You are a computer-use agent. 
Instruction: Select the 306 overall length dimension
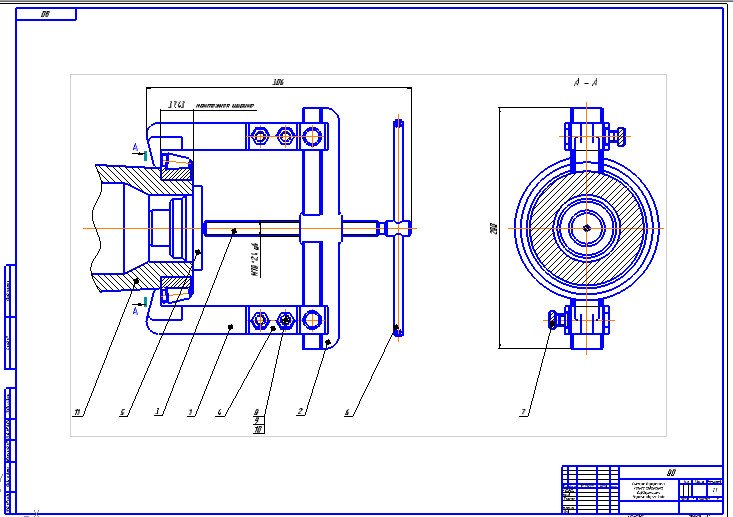pos(277,81)
